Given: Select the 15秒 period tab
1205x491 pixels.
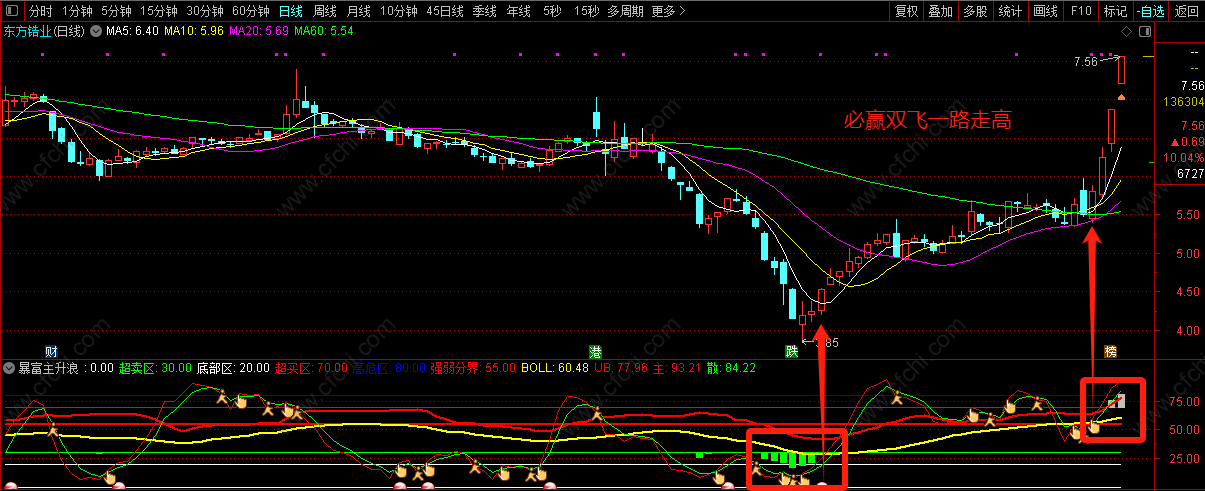Looking at the screenshot, I should point(587,12).
